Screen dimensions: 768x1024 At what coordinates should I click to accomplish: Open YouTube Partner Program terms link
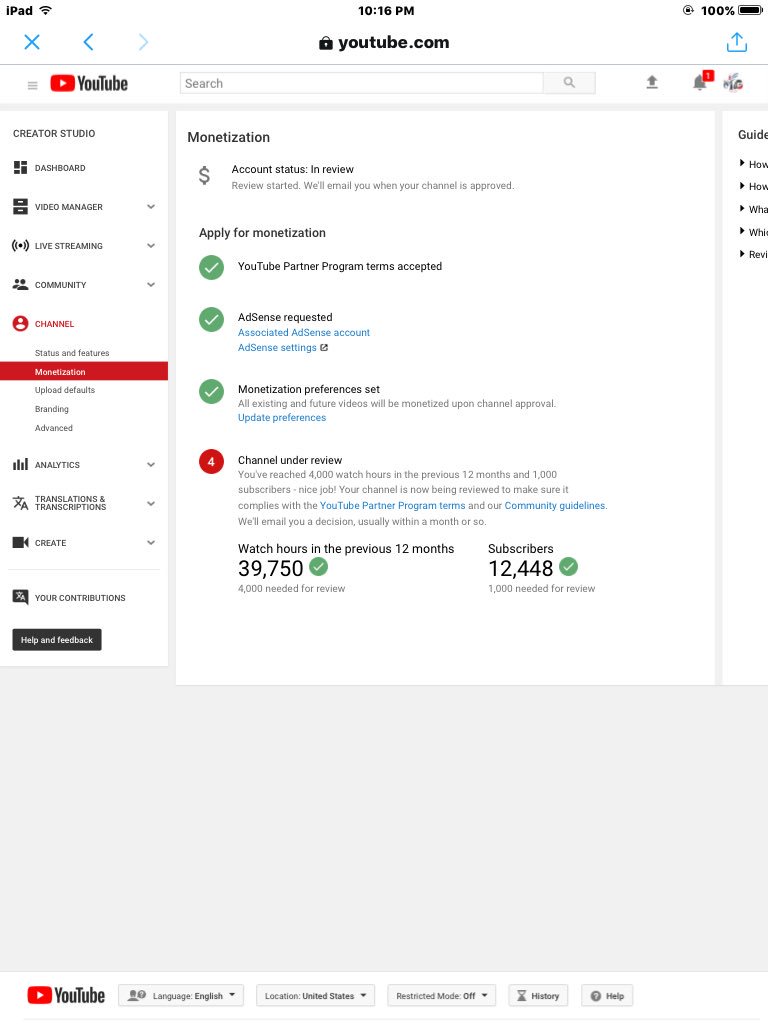pyautogui.click(x=392, y=505)
